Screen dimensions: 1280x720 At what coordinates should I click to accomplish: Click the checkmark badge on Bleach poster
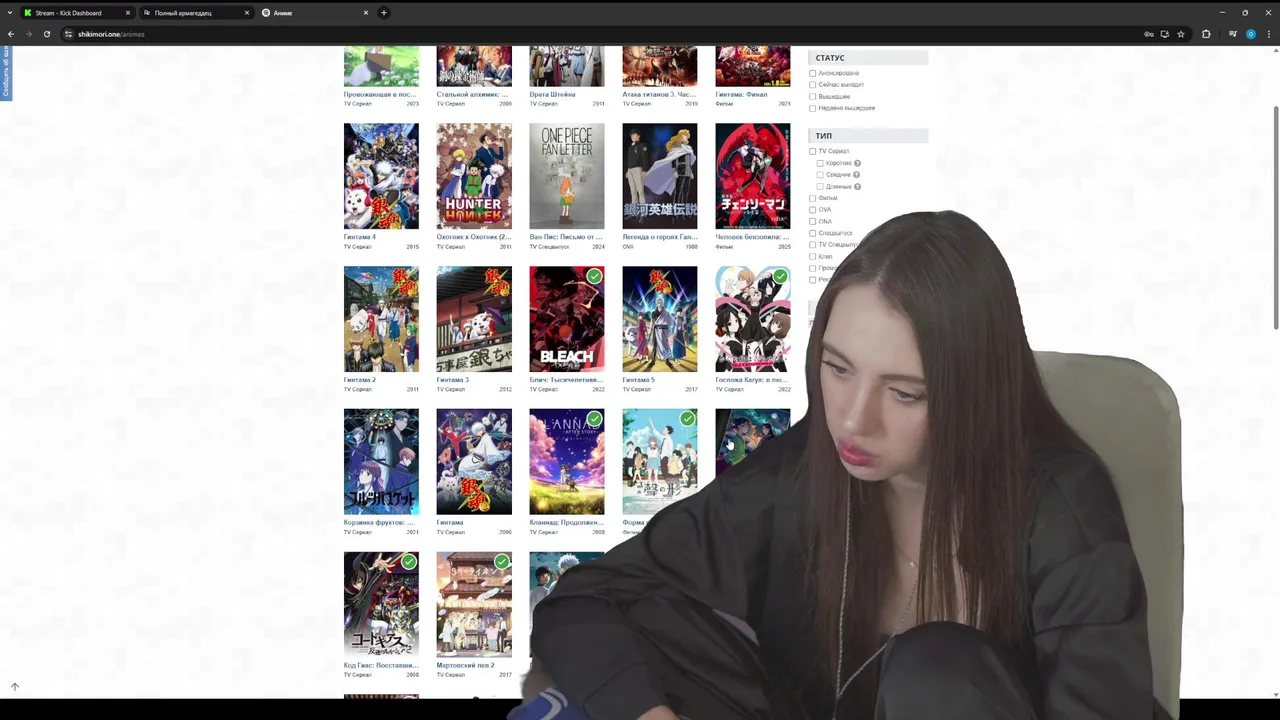click(x=595, y=276)
